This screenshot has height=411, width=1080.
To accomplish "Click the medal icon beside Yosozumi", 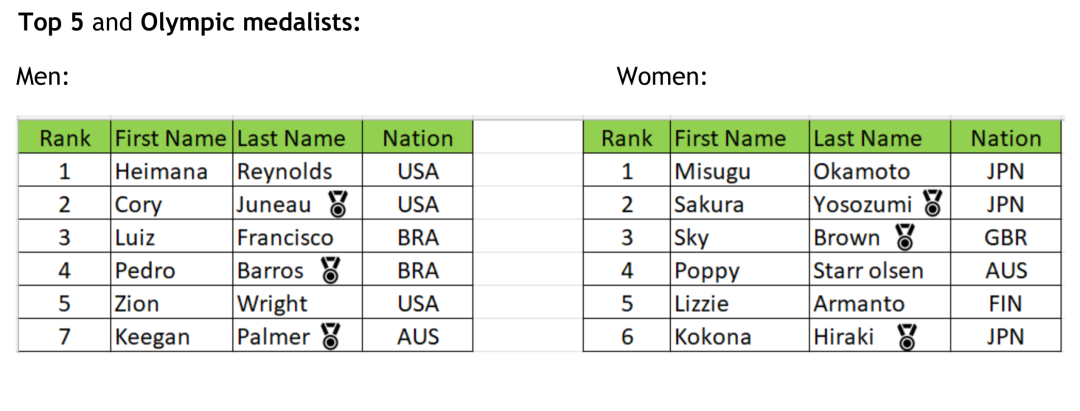I will pos(933,204).
